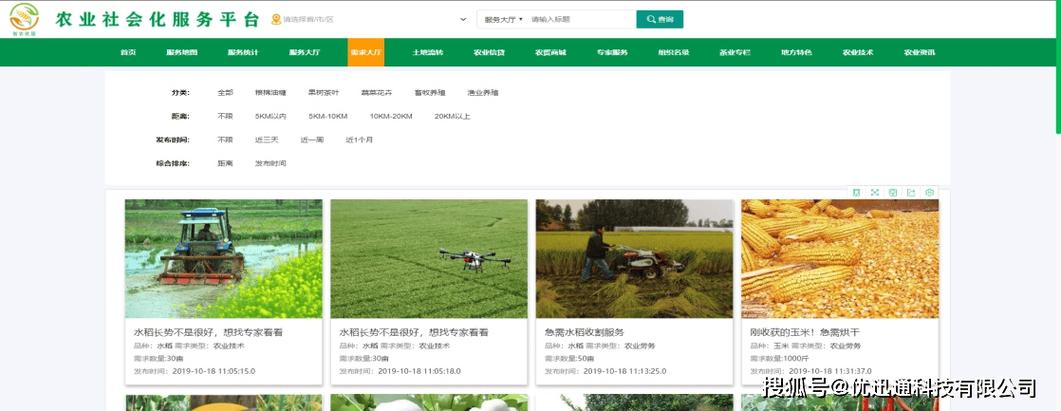Click the 查询 search button
Image resolution: width=1061 pixels, height=411 pixels.
point(660,20)
